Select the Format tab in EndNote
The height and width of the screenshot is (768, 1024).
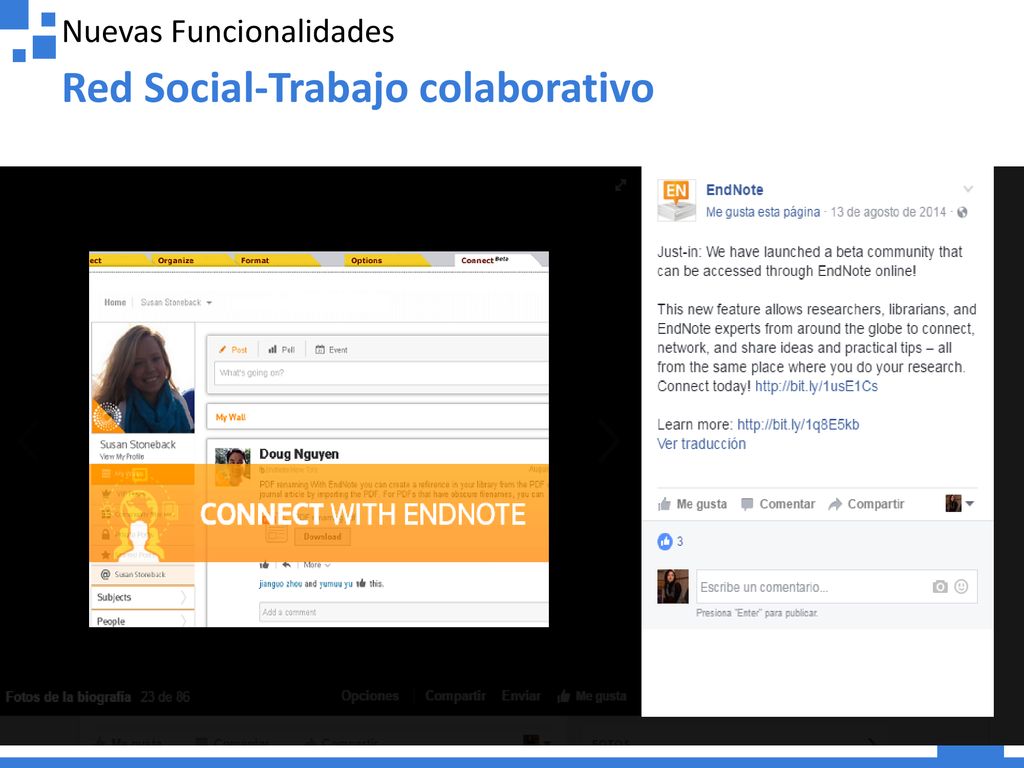click(255, 260)
